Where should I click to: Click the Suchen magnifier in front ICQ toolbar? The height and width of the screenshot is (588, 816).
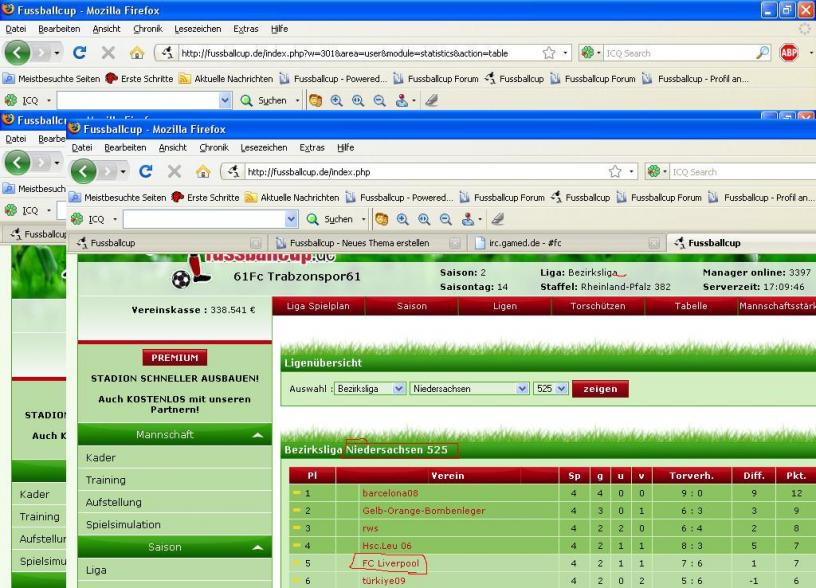(x=316, y=217)
